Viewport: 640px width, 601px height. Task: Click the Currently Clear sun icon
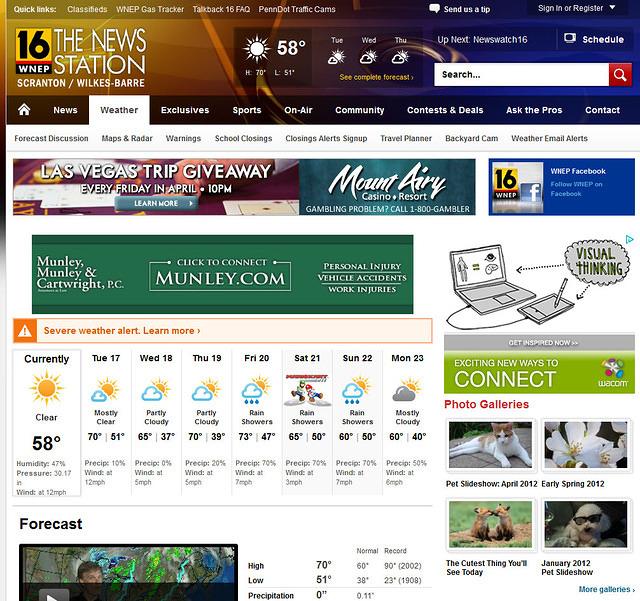[x=47, y=388]
